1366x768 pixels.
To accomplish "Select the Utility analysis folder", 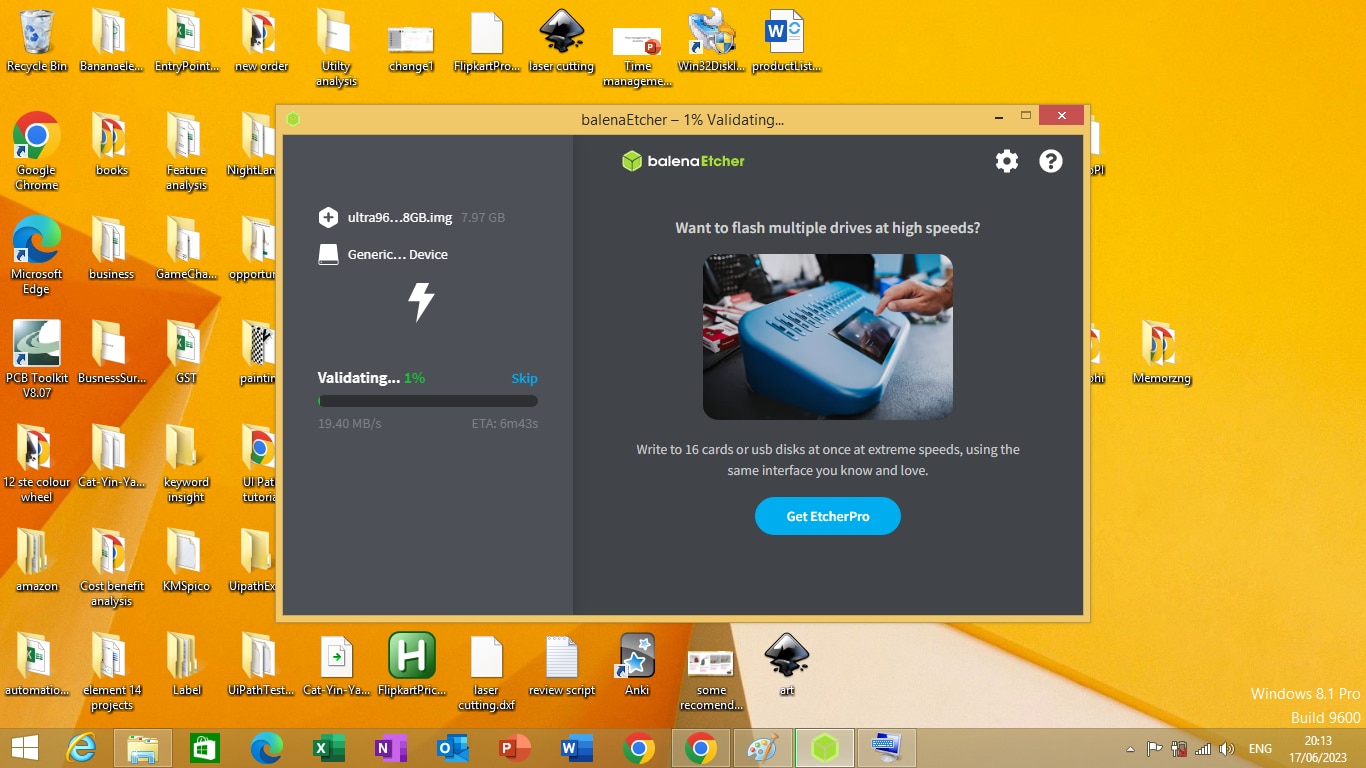I will tap(336, 49).
